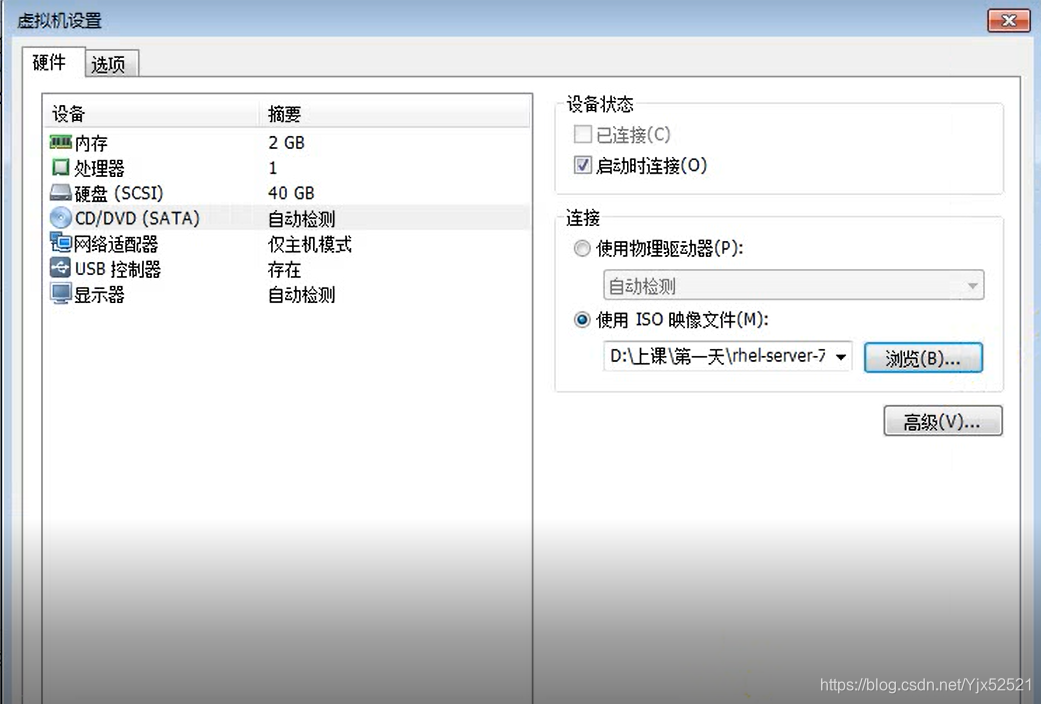The image size is (1041, 704).
Task: Click the processor (处理器) chip icon
Action: [60, 167]
